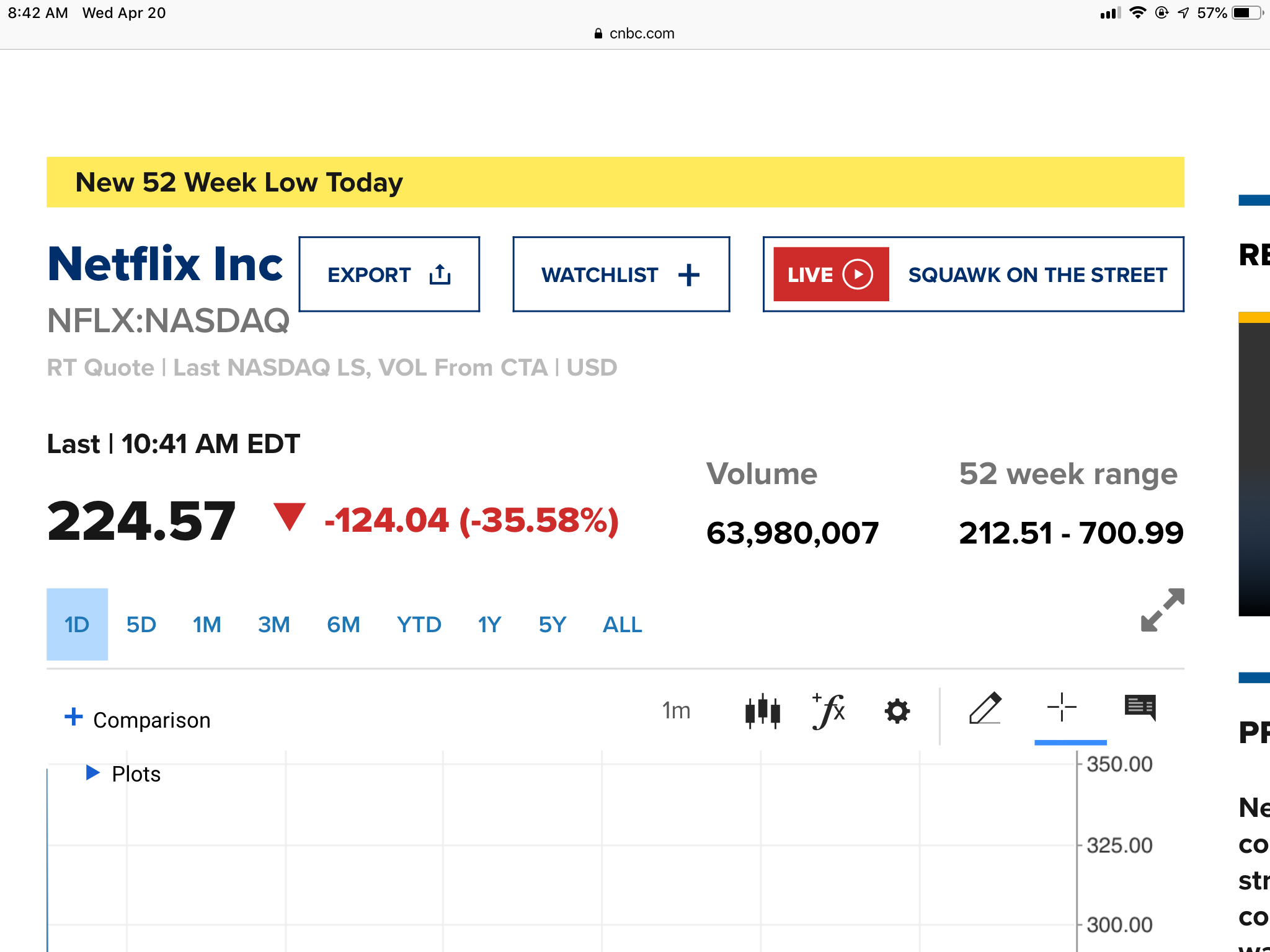Tap the rotation lock status icon

point(1161,13)
